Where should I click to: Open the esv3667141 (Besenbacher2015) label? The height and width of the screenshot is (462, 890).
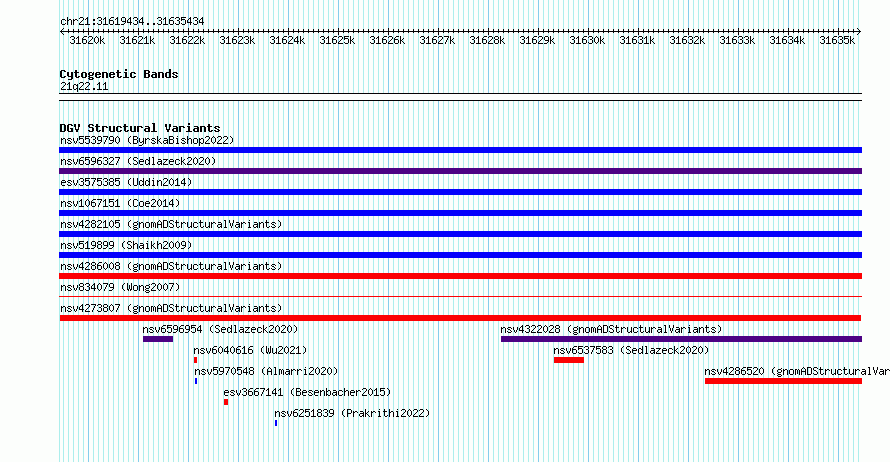tap(307, 392)
